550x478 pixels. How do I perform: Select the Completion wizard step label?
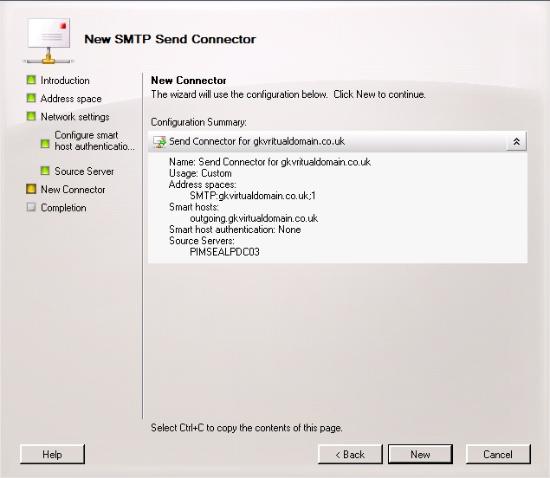[x=63, y=208]
